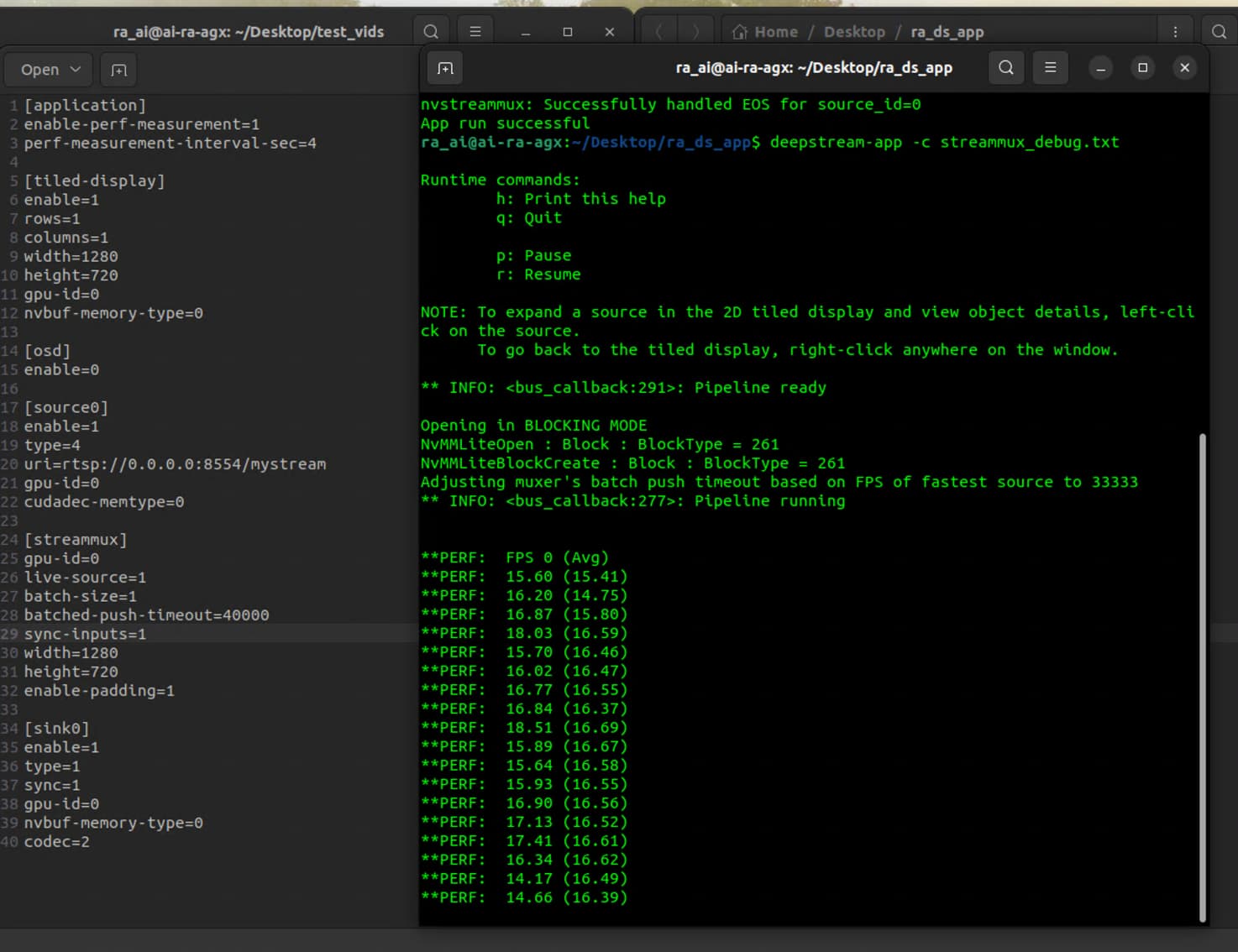Click the uri=rtsp://0.0.0.0:8554/mystream line
1238x952 pixels.
(175, 464)
